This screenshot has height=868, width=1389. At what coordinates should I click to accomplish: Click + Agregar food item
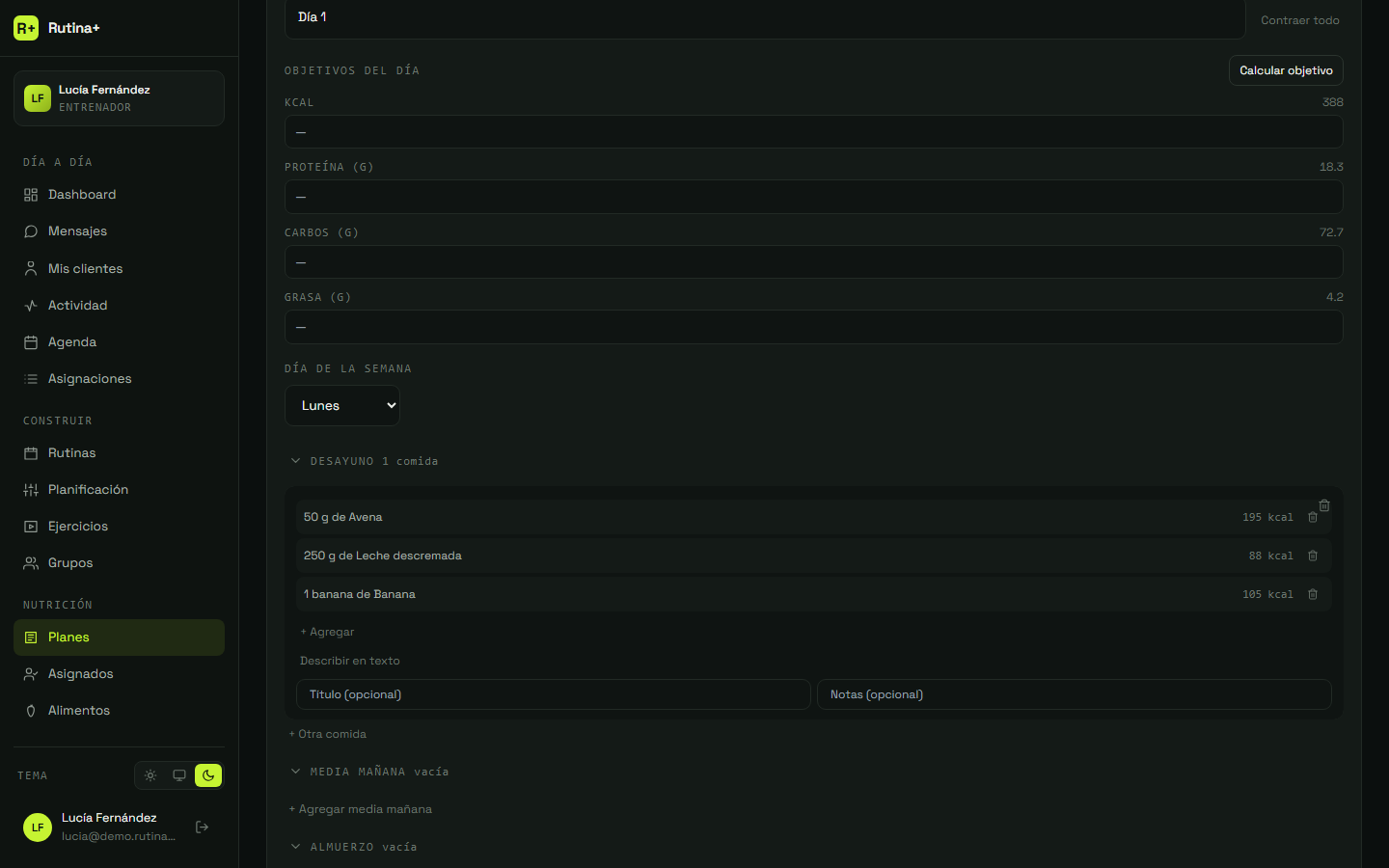[327, 632]
